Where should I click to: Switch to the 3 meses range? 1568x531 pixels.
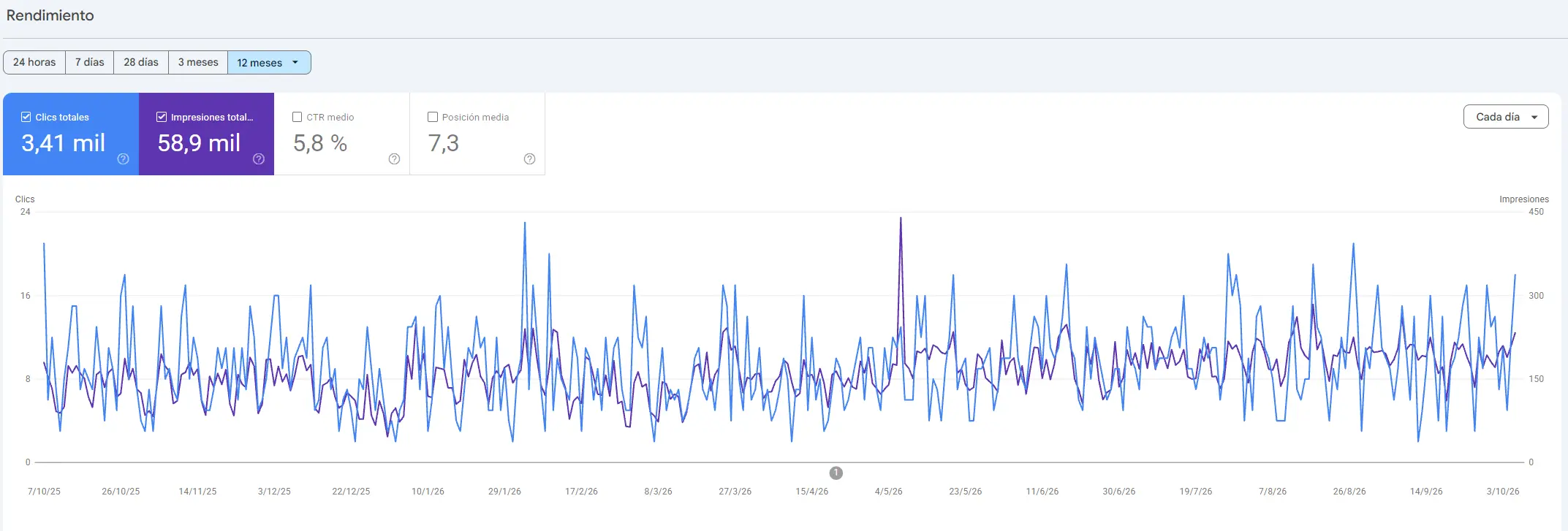tap(198, 62)
